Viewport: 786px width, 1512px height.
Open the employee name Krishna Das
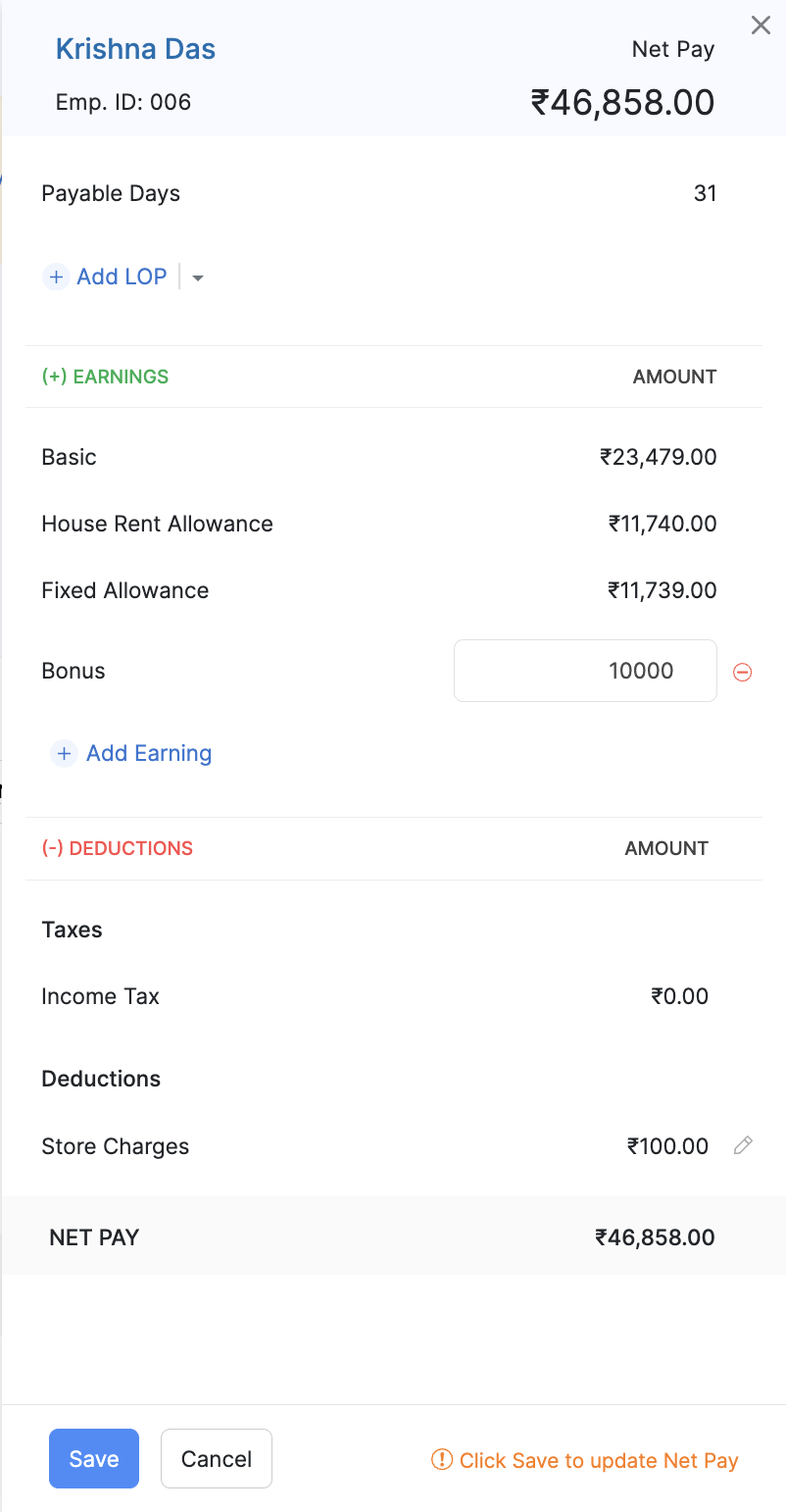click(135, 49)
